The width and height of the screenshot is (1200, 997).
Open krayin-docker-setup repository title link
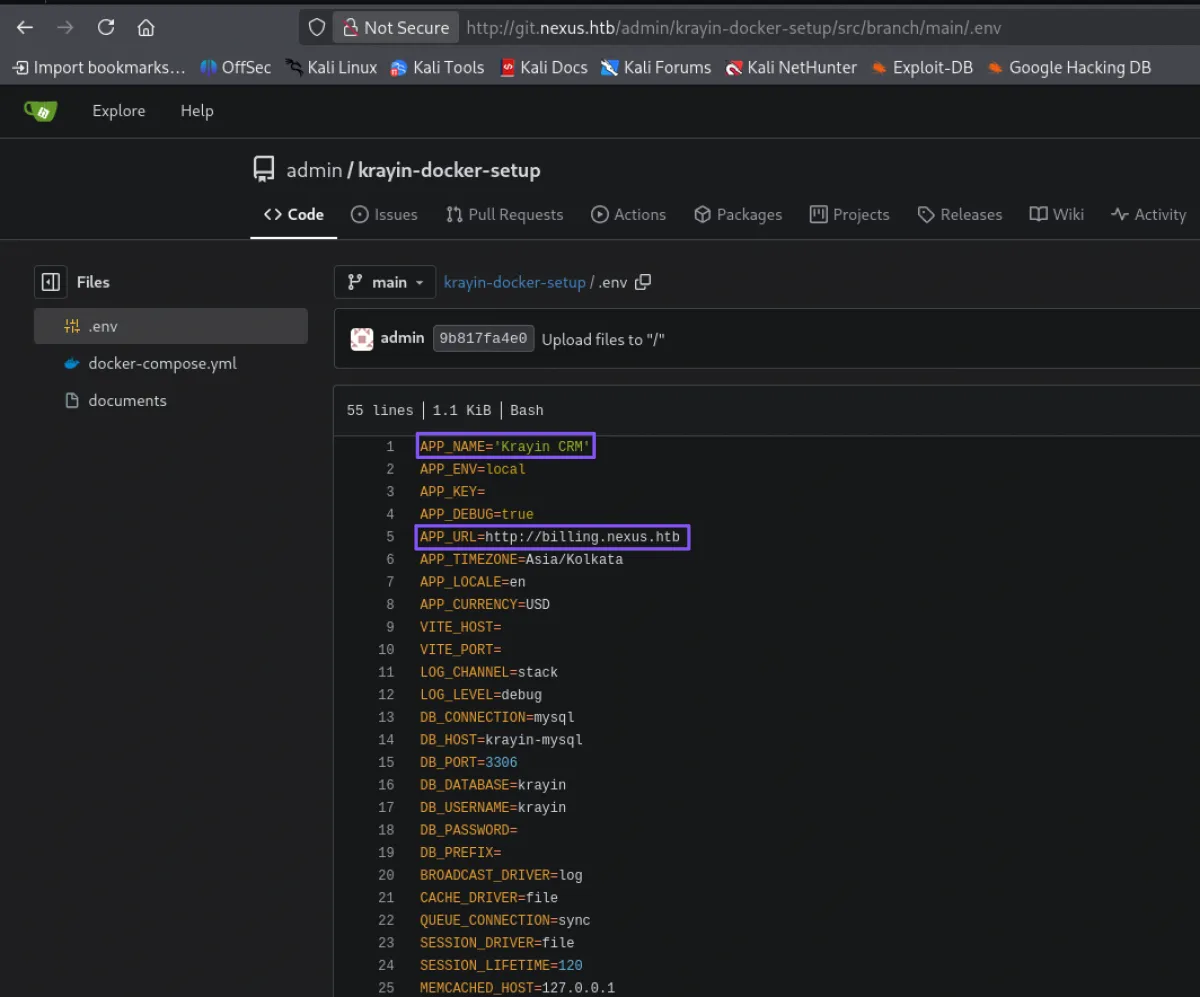click(449, 170)
